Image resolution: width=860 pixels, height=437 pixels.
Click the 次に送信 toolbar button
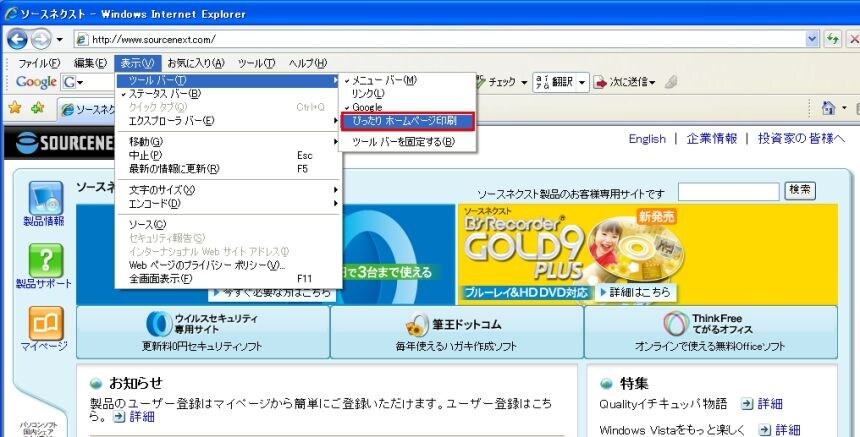[625, 82]
